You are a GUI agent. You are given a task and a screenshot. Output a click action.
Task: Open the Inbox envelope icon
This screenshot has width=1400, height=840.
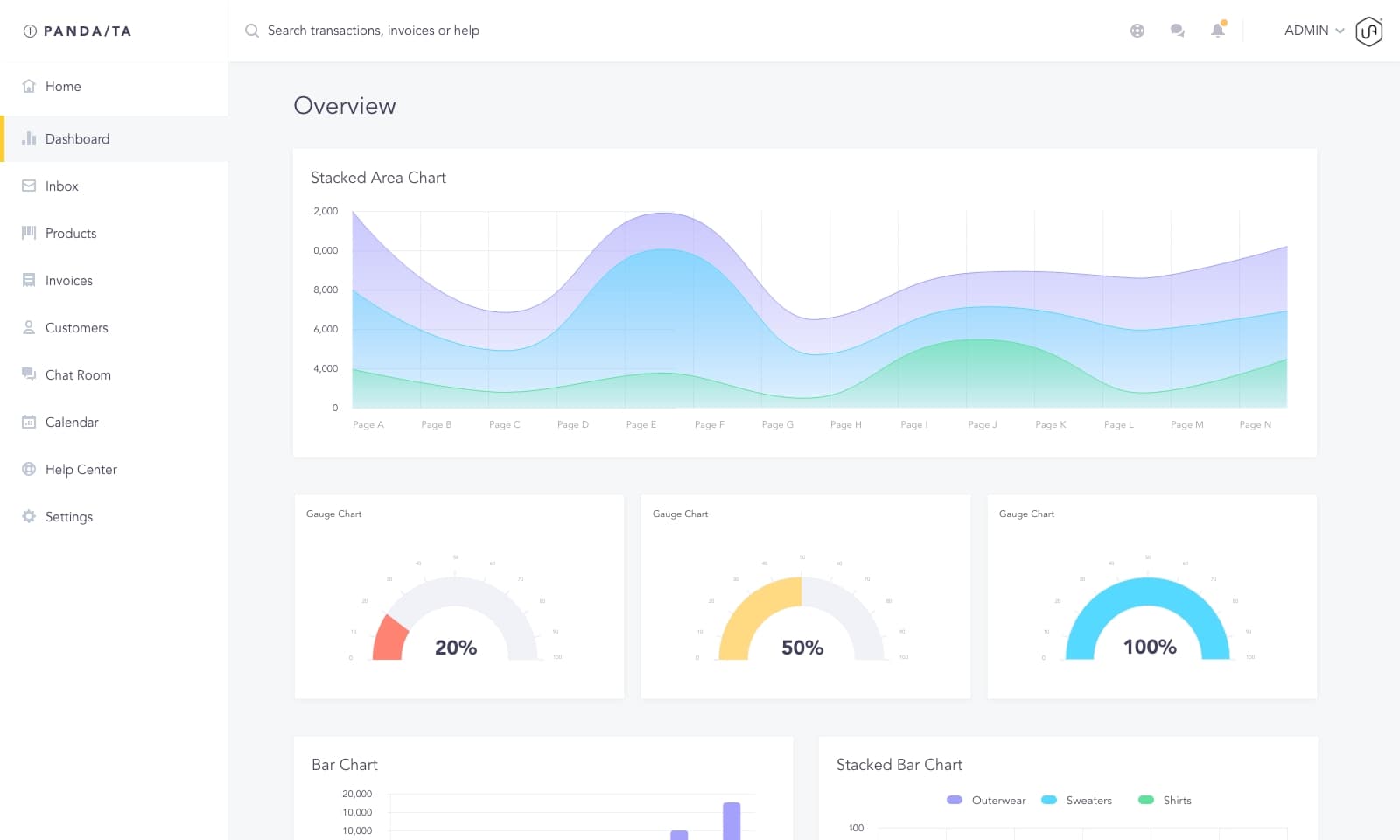pyautogui.click(x=29, y=185)
